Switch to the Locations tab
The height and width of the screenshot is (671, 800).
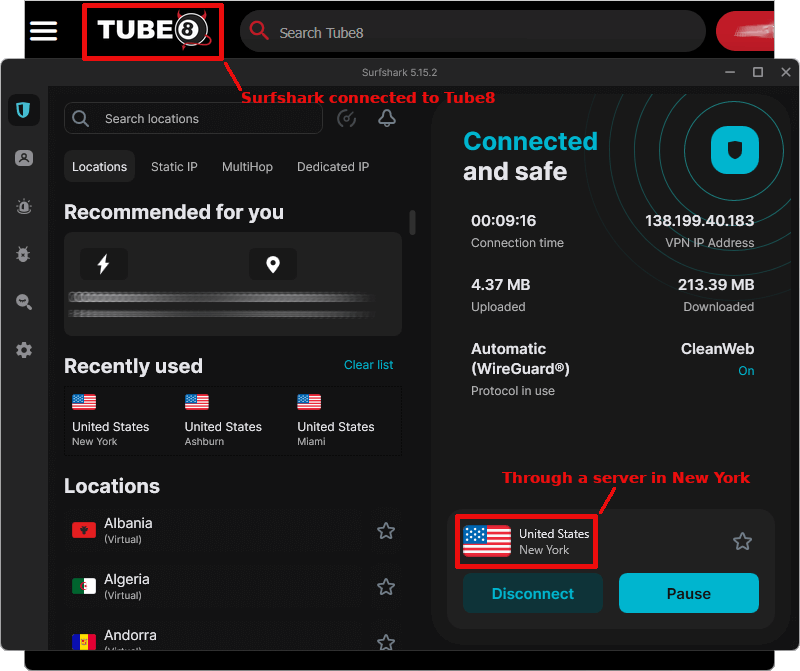99,166
